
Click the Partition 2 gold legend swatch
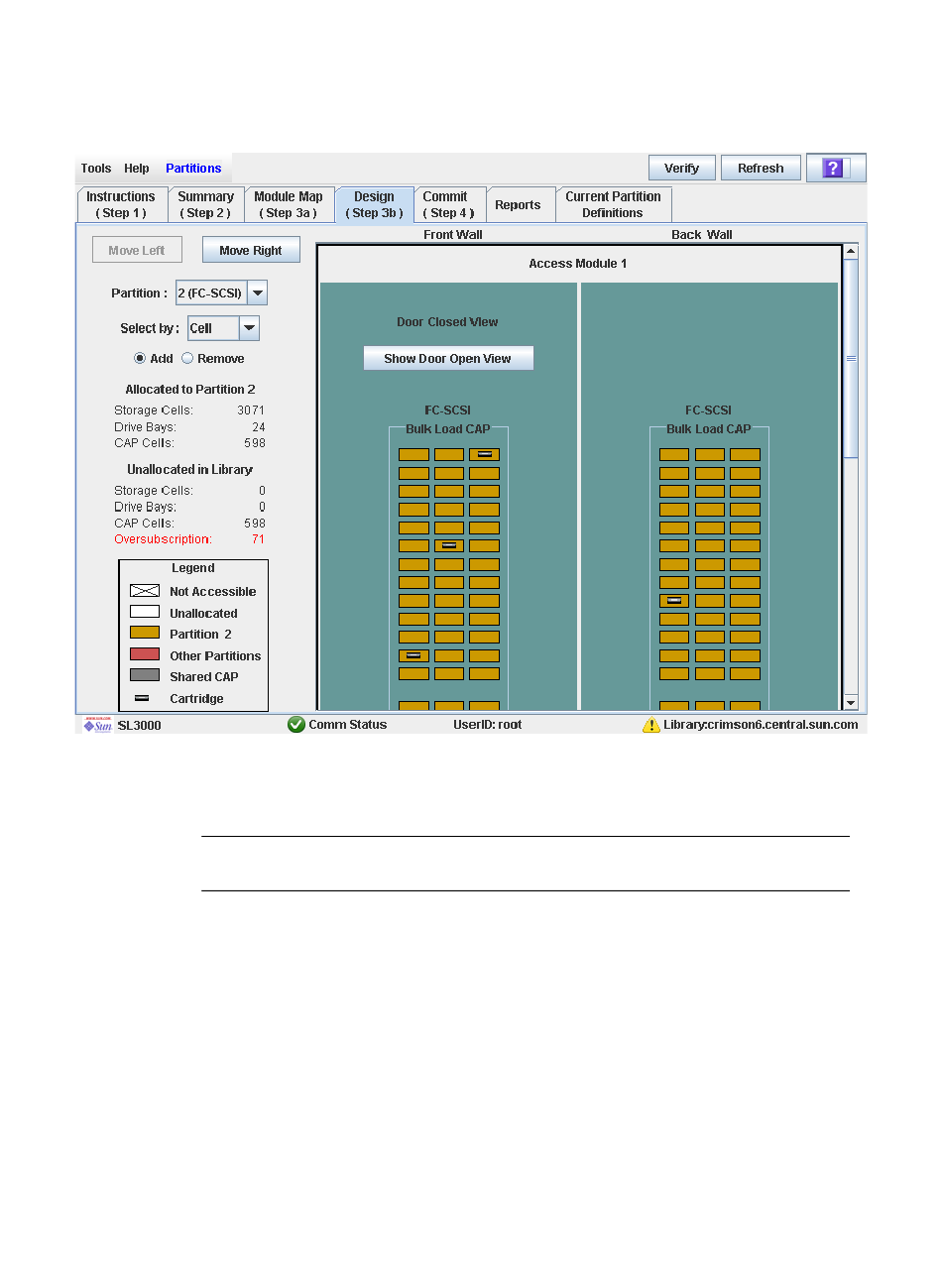tap(145, 633)
